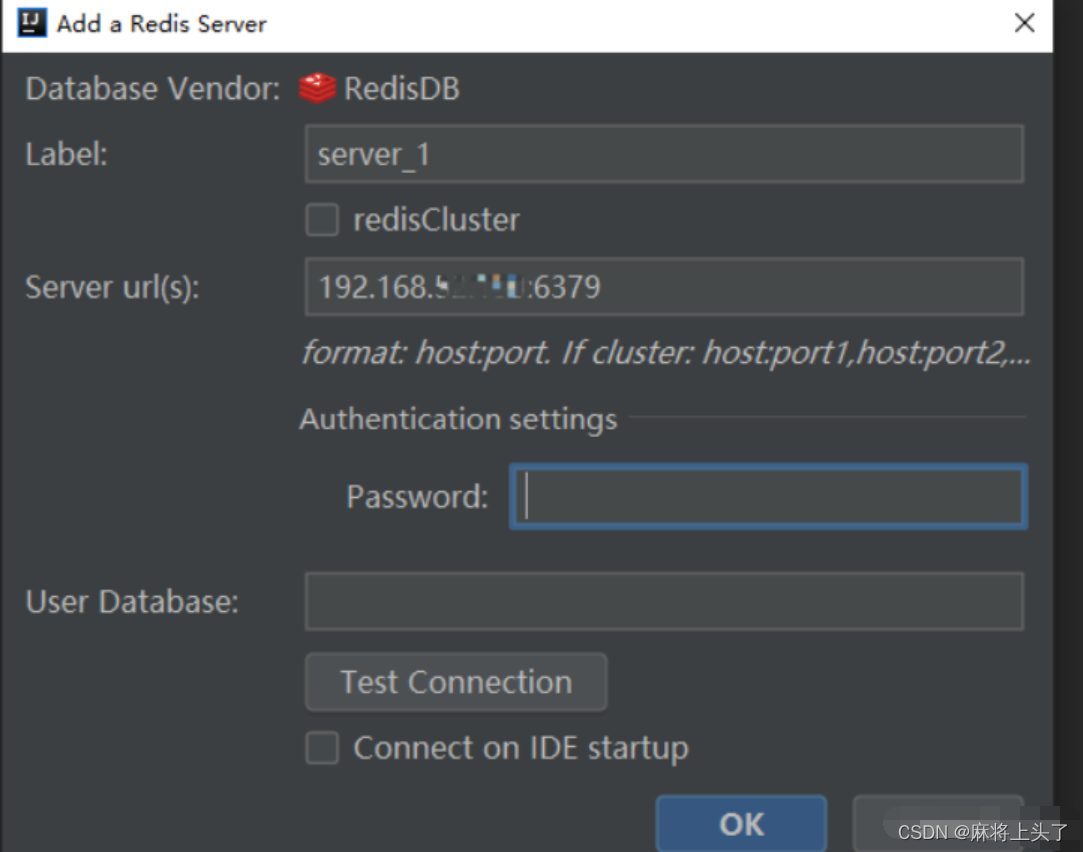The height and width of the screenshot is (852, 1083).
Task: Click the Database Vendor label
Action: pos(153,88)
